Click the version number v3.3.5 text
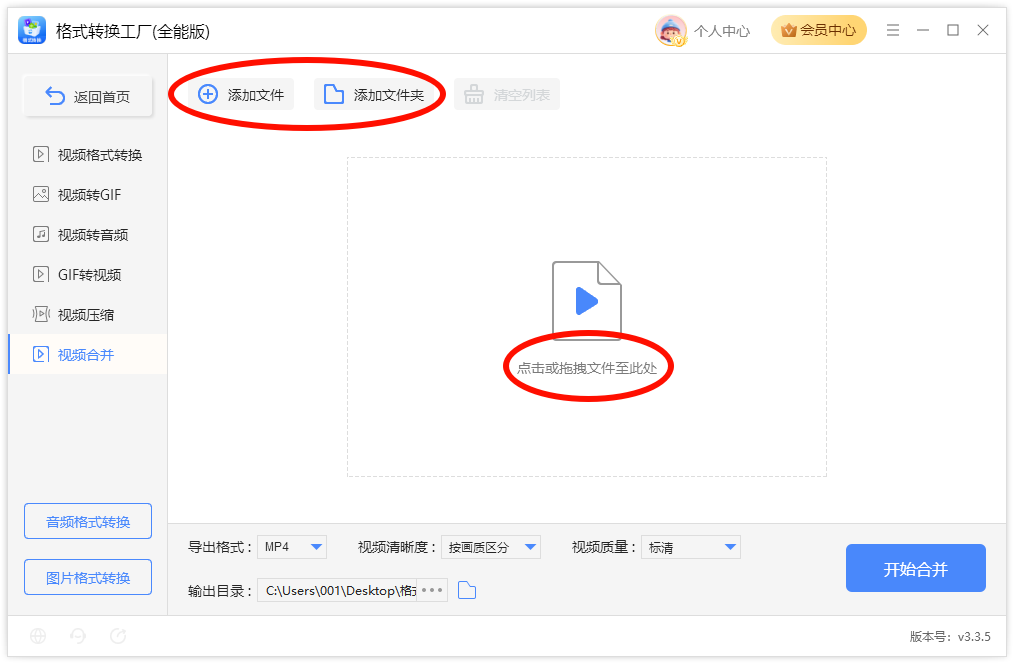 [x=974, y=637]
